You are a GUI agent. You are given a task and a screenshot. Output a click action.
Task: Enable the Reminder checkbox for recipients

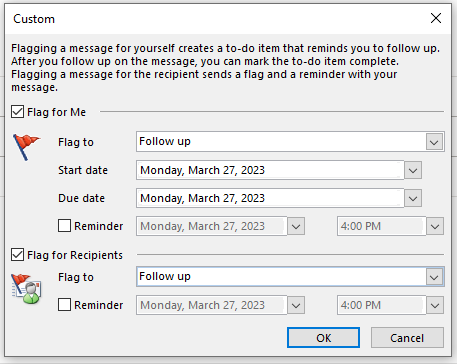pos(64,305)
